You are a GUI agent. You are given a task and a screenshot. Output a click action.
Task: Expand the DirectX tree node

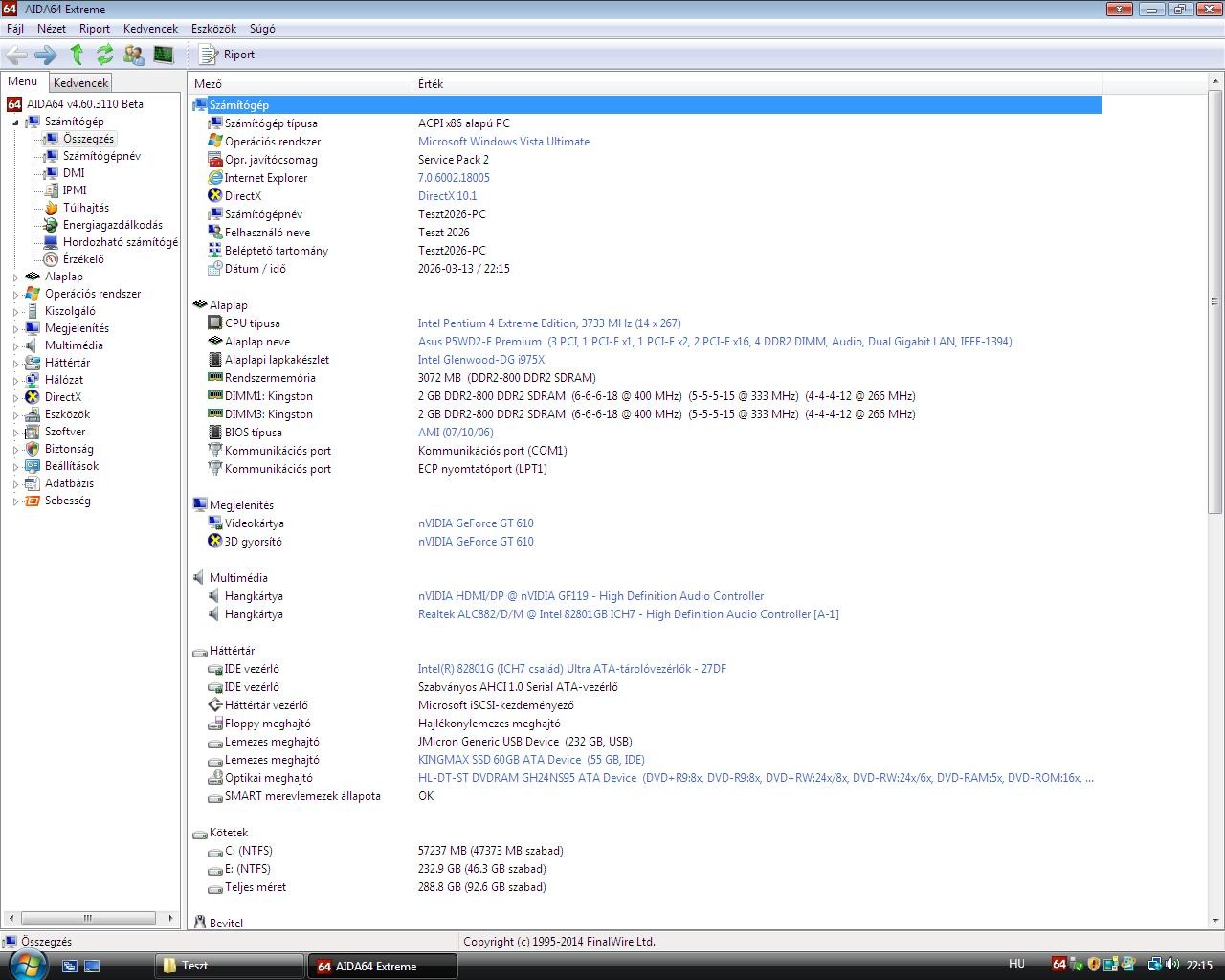pos(15,398)
